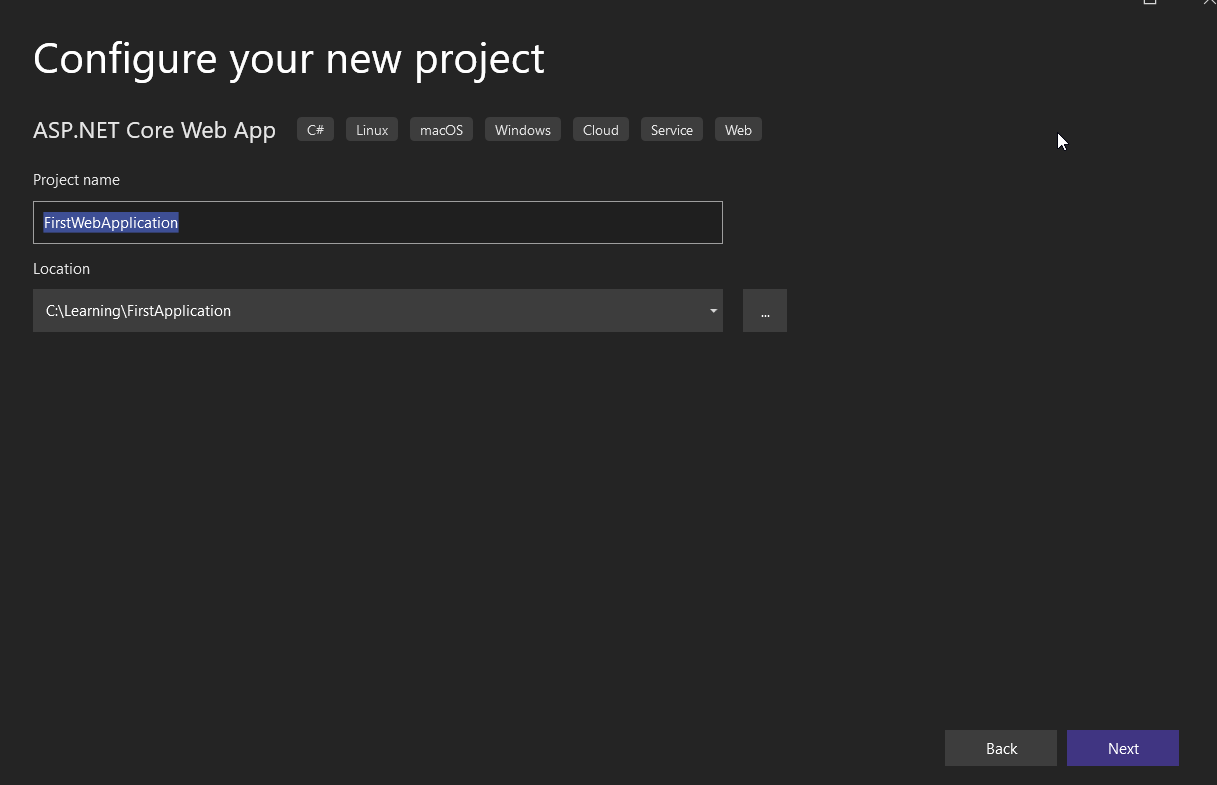1217x785 pixels.
Task: Click the Windows platform tag
Action: click(x=522, y=130)
